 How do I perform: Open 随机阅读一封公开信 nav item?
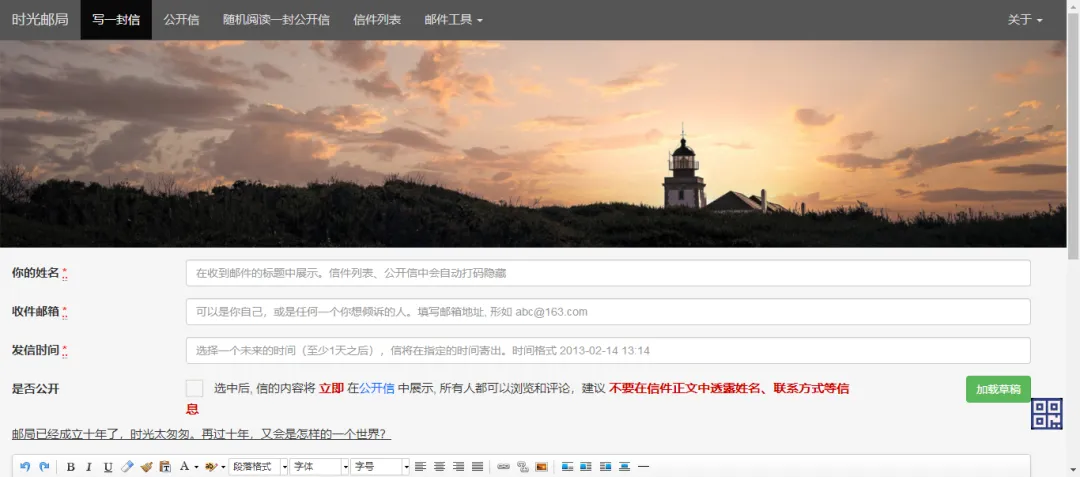pos(276,20)
